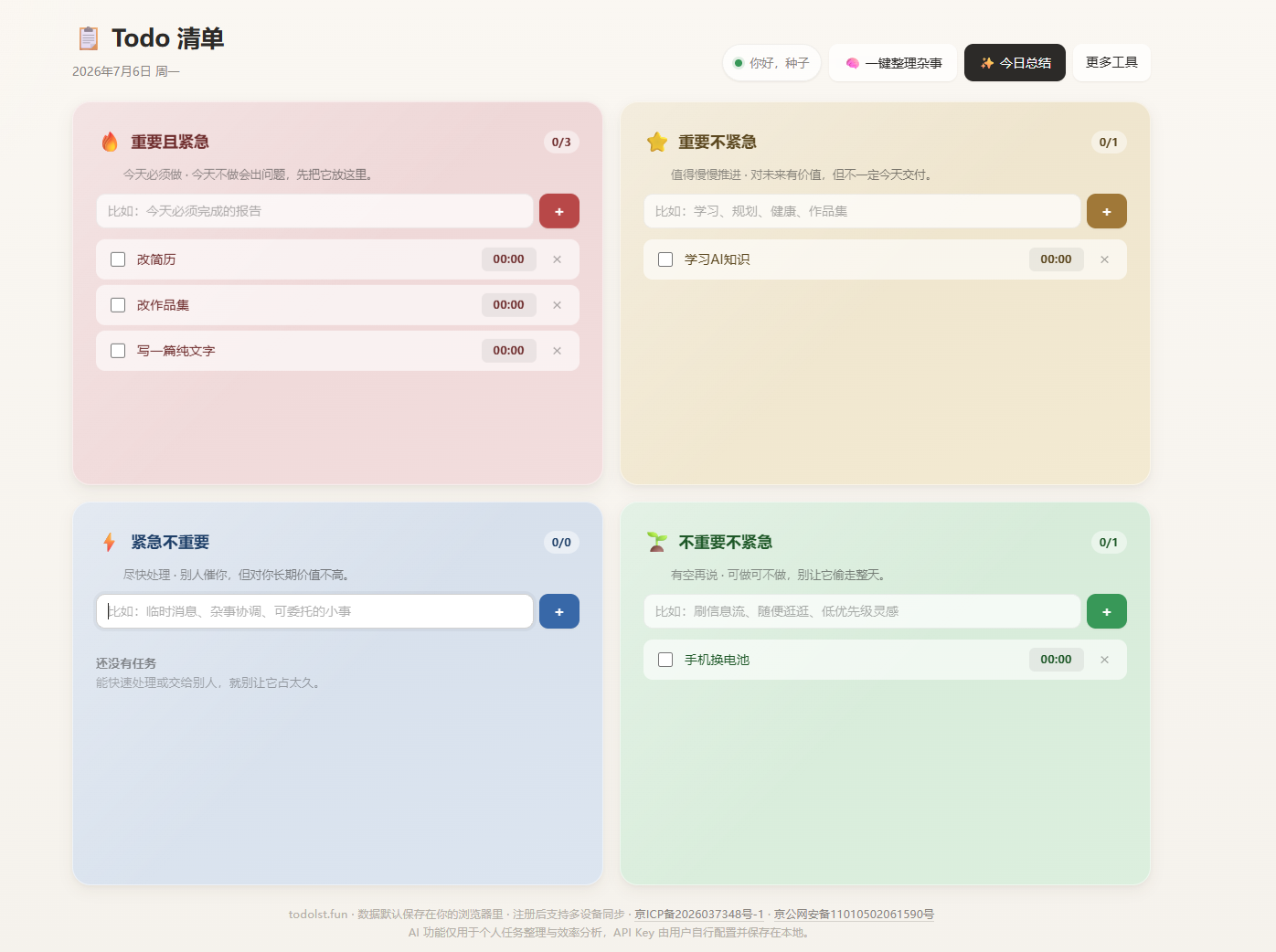Screen dimensions: 1276x952
Task: Click the 写一篇纯文字 task text
Action: coord(175,351)
